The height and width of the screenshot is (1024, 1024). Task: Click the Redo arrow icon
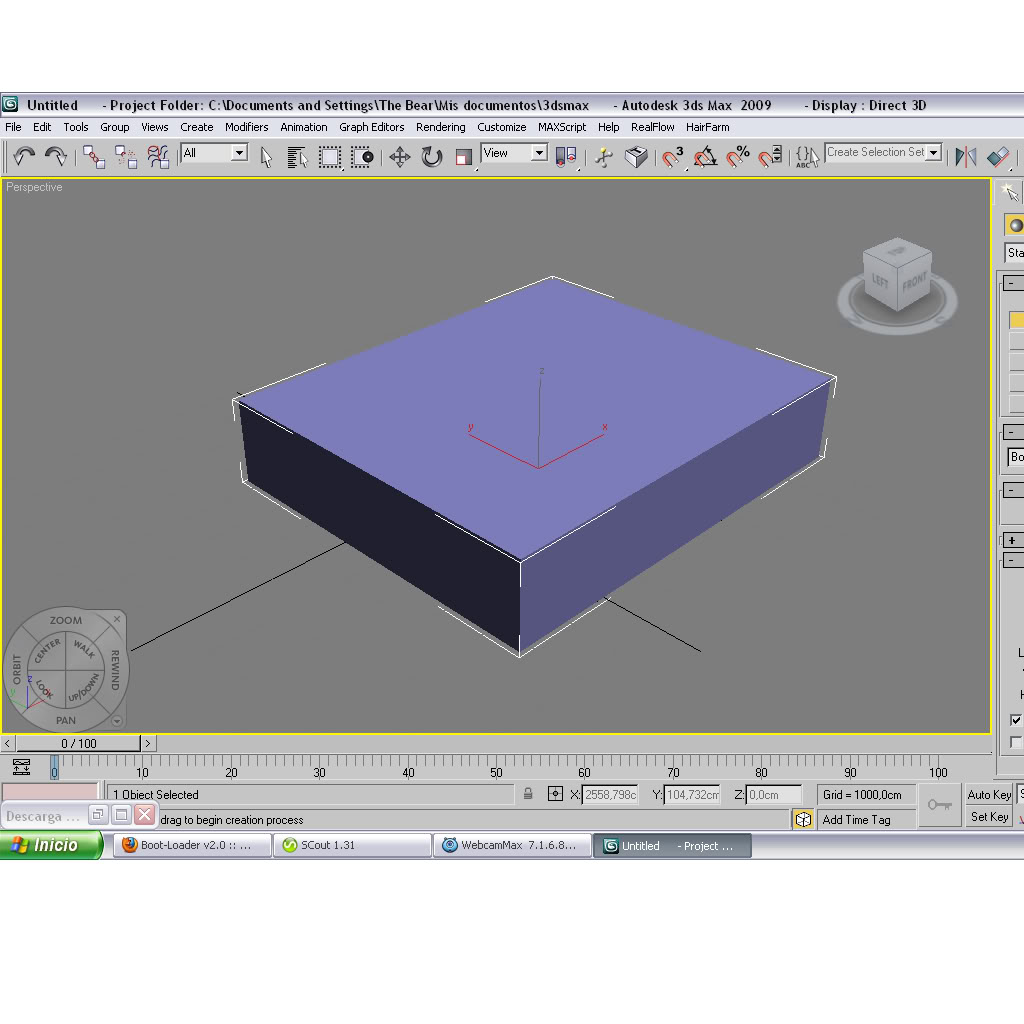click(56, 157)
